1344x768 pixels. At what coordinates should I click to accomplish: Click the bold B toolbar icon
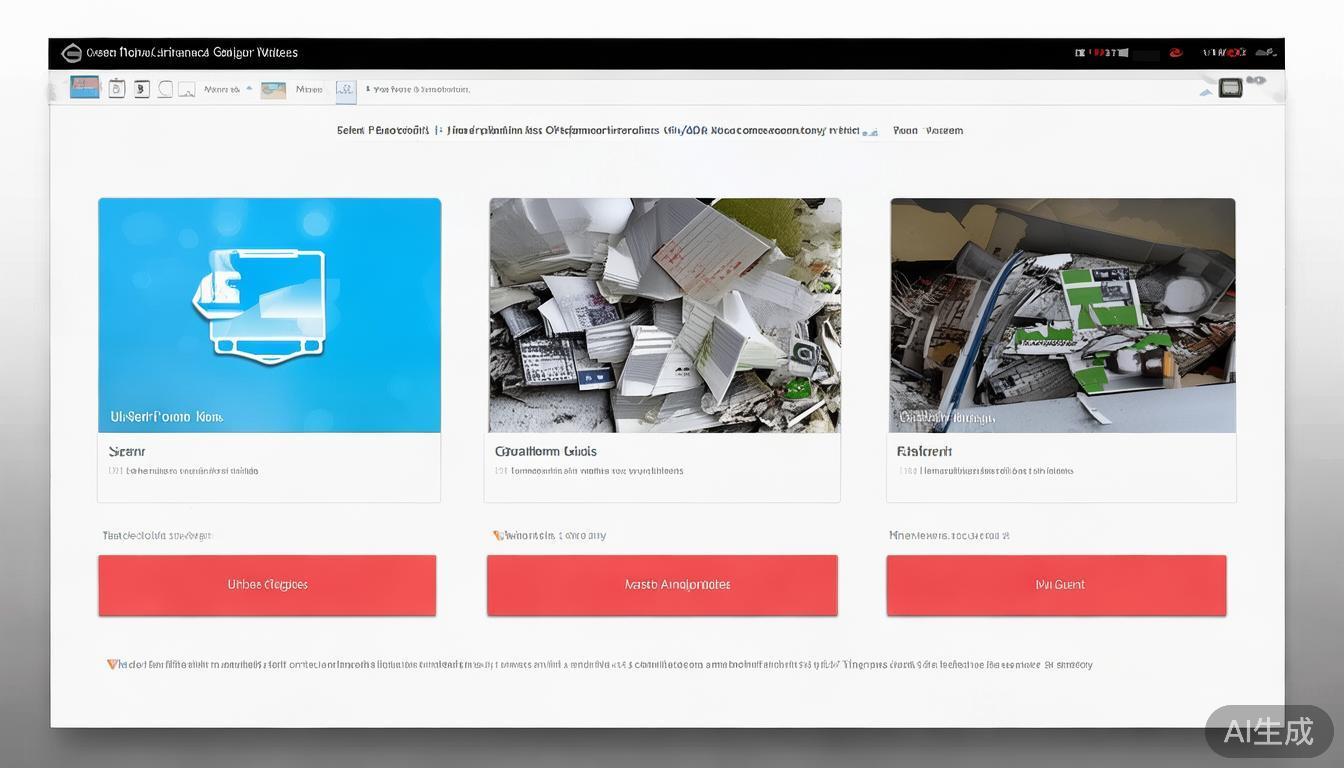click(x=141, y=89)
